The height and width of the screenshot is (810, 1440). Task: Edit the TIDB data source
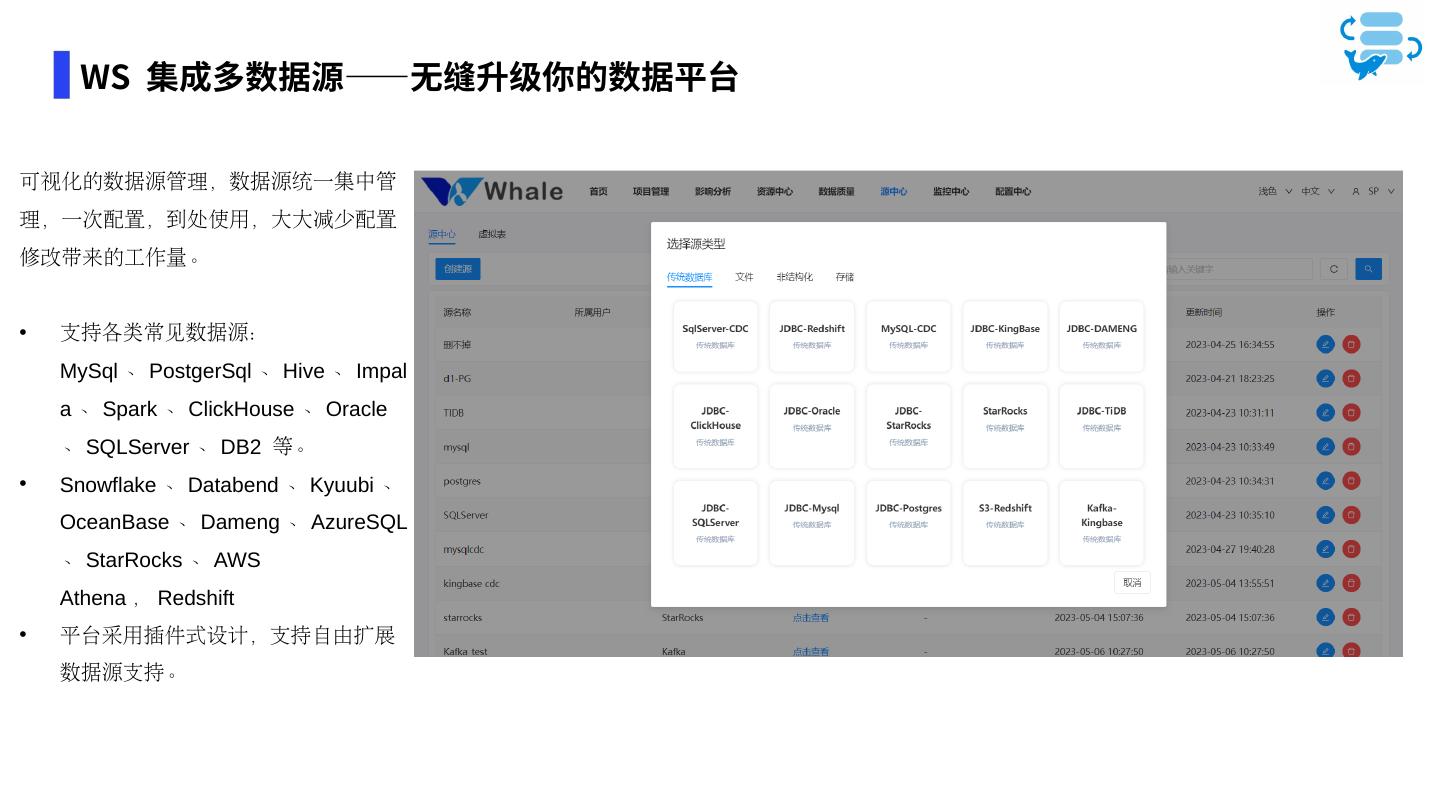1325,412
